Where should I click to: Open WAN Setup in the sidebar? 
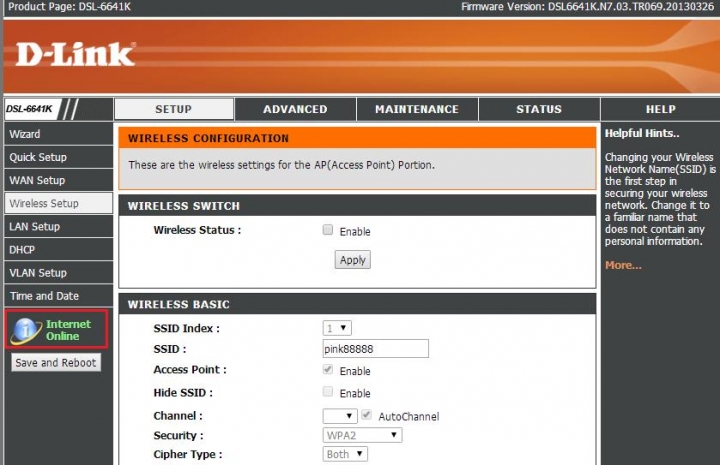(x=58, y=180)
